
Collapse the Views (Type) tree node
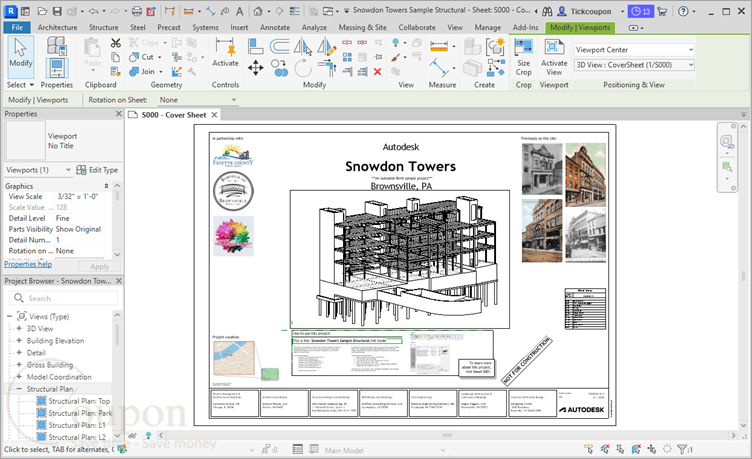coord(10,317)
